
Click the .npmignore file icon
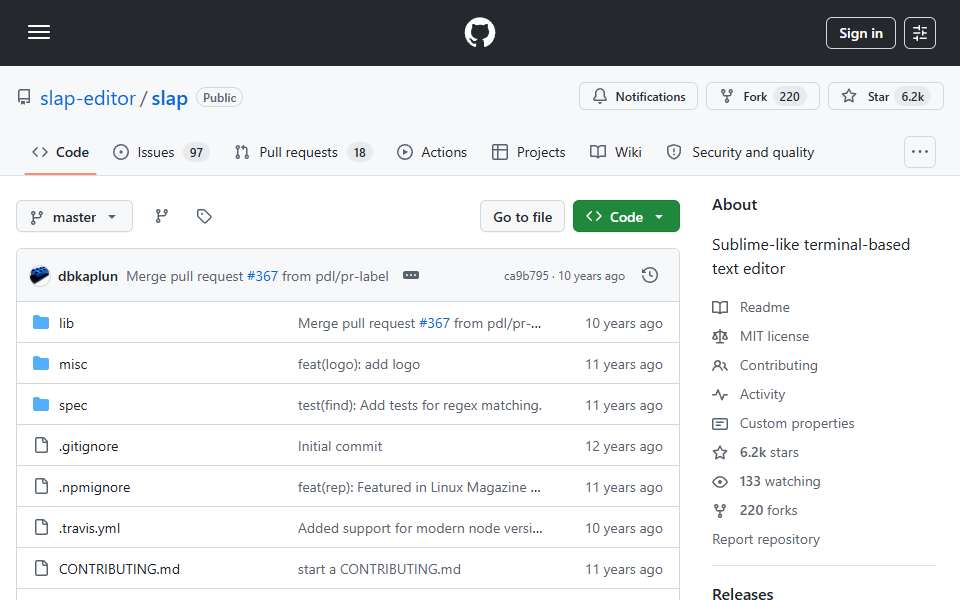(x=41, y=486)
